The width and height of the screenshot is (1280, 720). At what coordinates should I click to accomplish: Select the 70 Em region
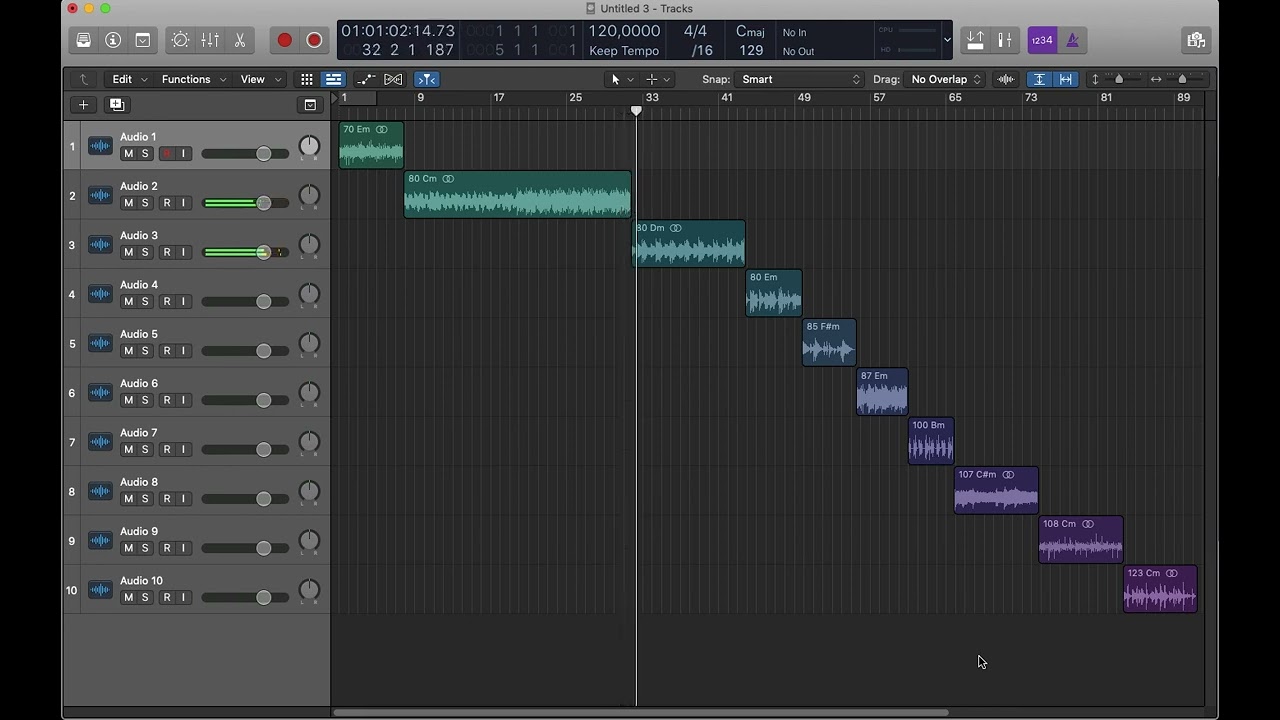click(371, 145)
